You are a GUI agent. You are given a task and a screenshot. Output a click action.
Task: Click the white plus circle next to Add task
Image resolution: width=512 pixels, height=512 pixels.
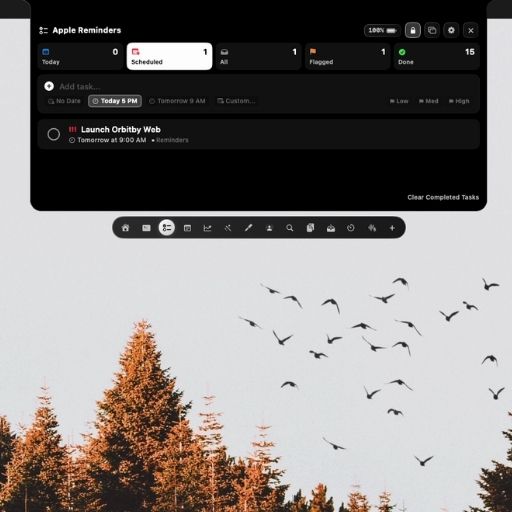click(x=49, y=86)
